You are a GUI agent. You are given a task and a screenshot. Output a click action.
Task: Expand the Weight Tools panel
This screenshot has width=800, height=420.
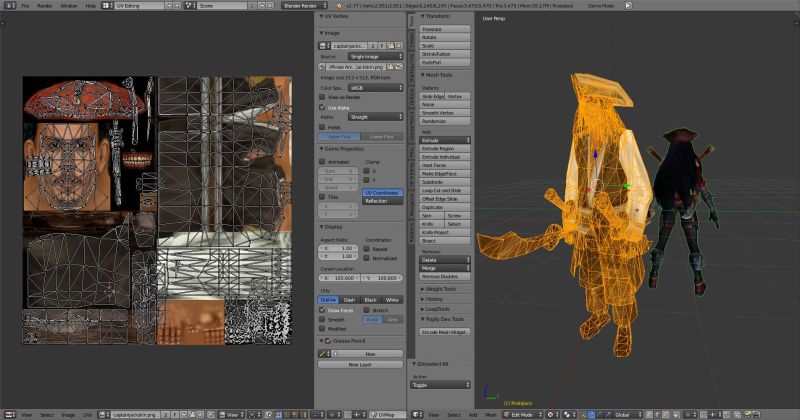(x=438, y=289)
